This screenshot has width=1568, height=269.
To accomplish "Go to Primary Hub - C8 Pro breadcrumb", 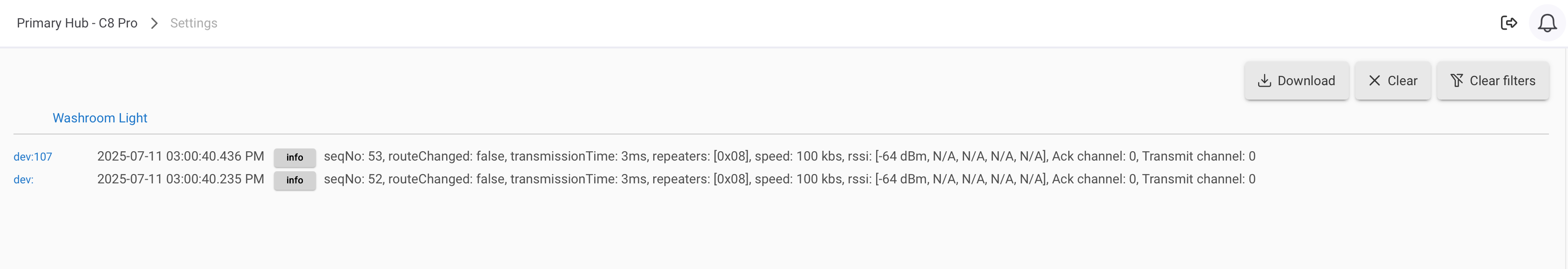I will (77, 23).
